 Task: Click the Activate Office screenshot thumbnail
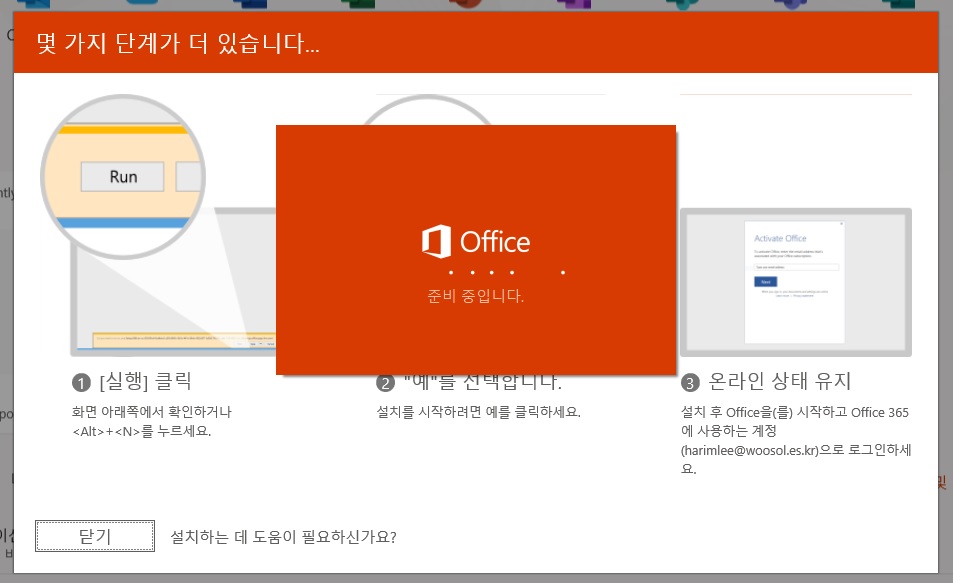click(x=796, y=282)
